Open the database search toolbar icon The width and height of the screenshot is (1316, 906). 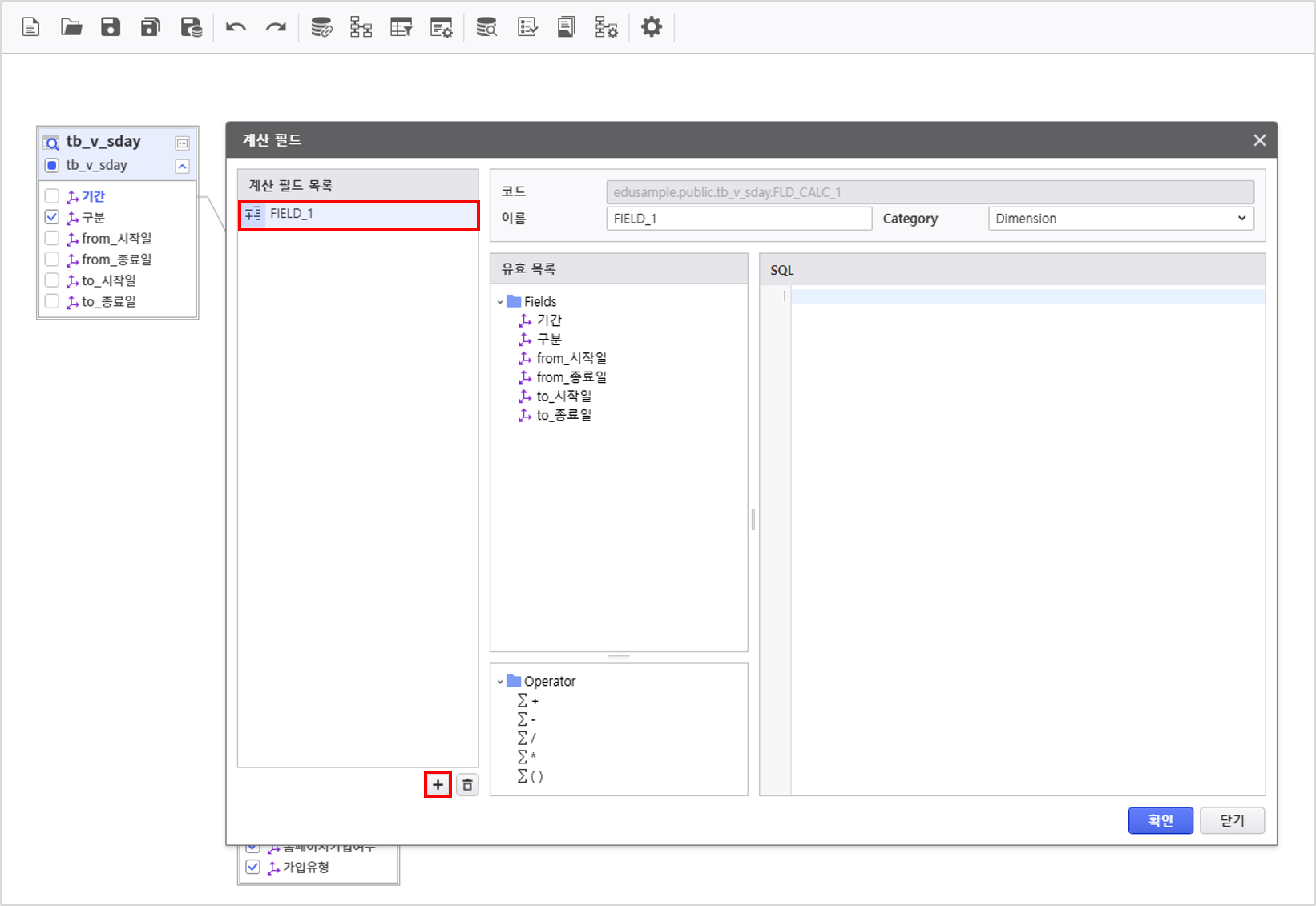click(486, 27)
